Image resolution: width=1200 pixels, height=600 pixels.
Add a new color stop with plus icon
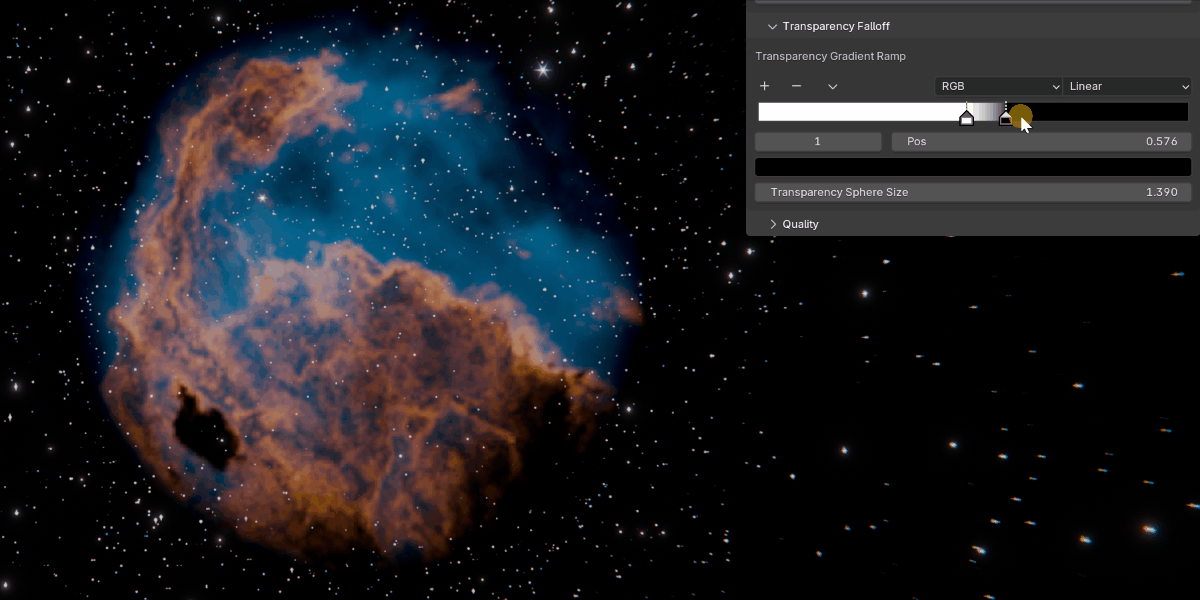(765, 86)
